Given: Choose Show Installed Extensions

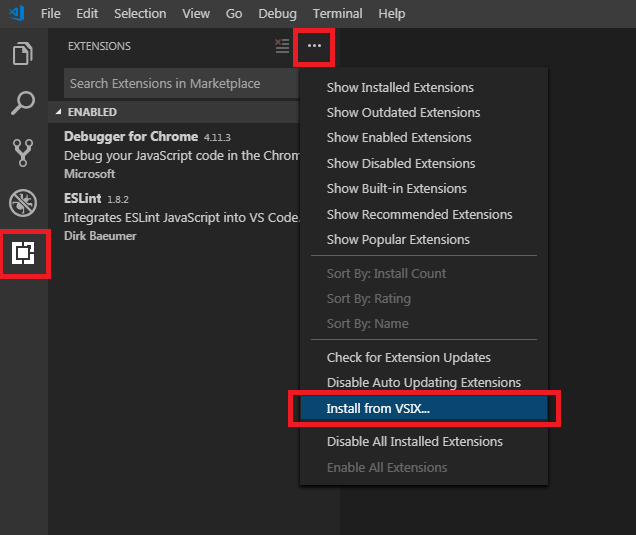Looking at the screenshot, I should tap(400, 87).
